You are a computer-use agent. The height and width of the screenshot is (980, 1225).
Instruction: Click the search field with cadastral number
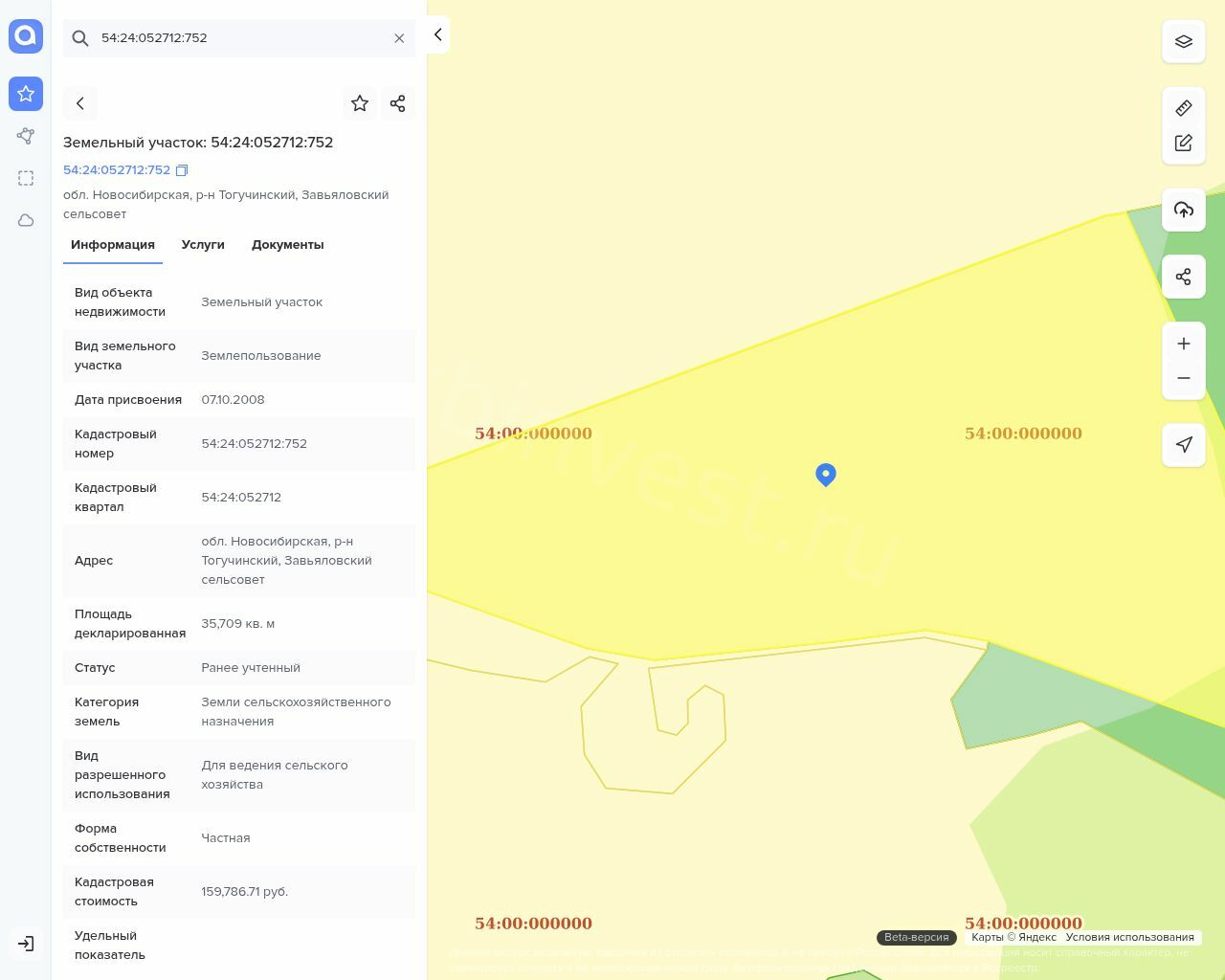pos(239,38)
